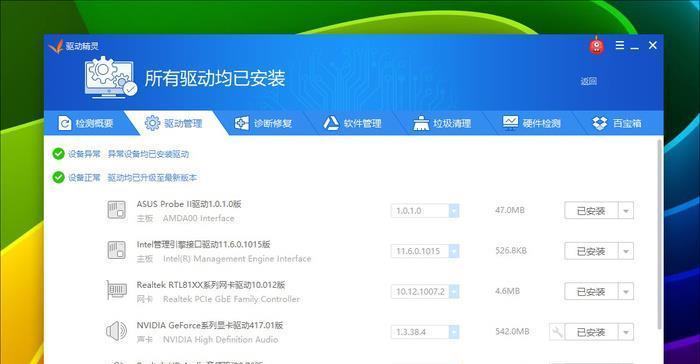The height and width of the screenshot is (364, 700).
Task: Click ASUS Probe II驱动1.0.1.0版 title
Action: (x=189, y=204)
